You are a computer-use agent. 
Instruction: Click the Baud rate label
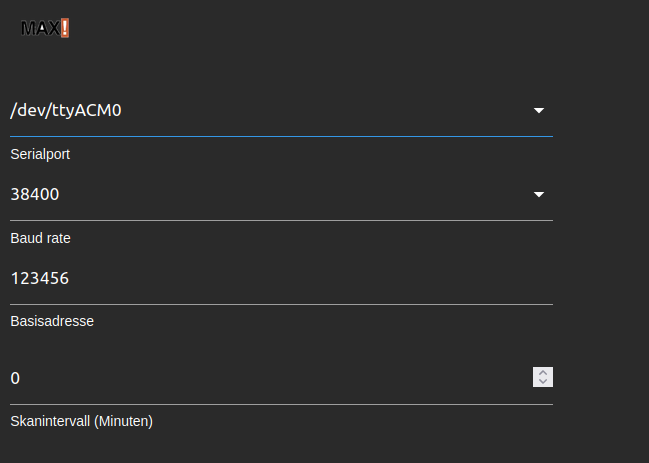pyautogui.click(x=41, y=238)
